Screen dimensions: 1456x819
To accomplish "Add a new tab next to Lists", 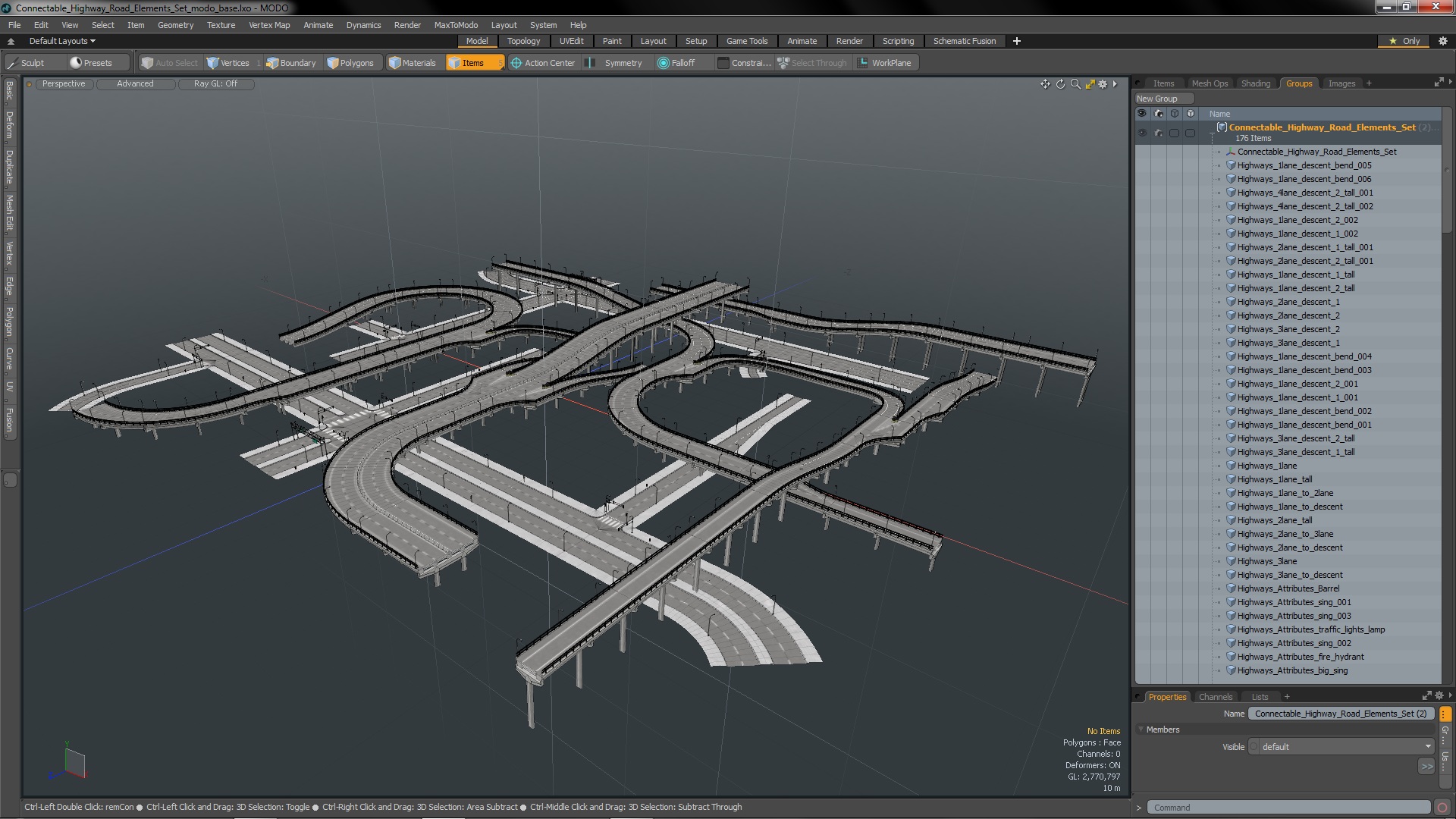I will click(x=1287, y=697).
